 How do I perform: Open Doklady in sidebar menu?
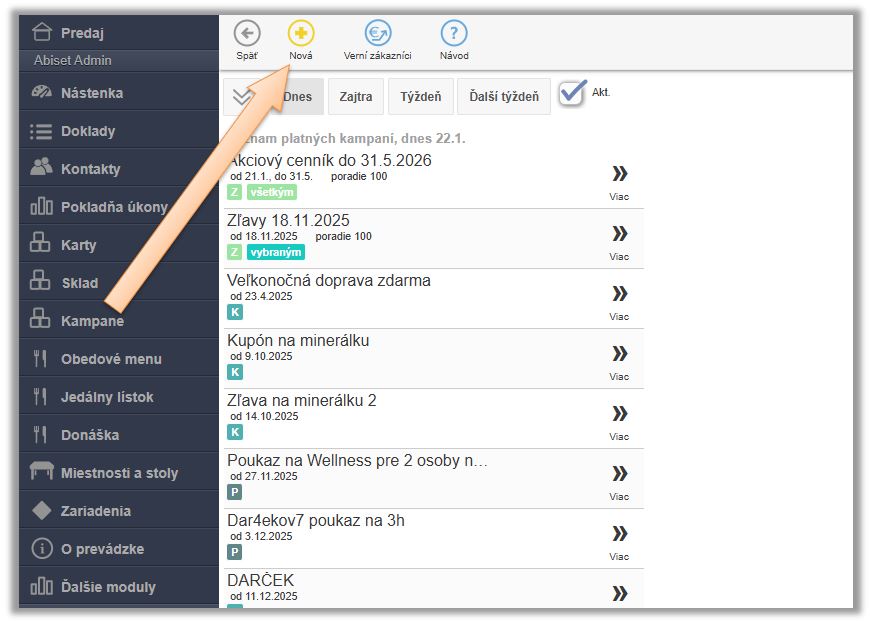click(88, 131)
